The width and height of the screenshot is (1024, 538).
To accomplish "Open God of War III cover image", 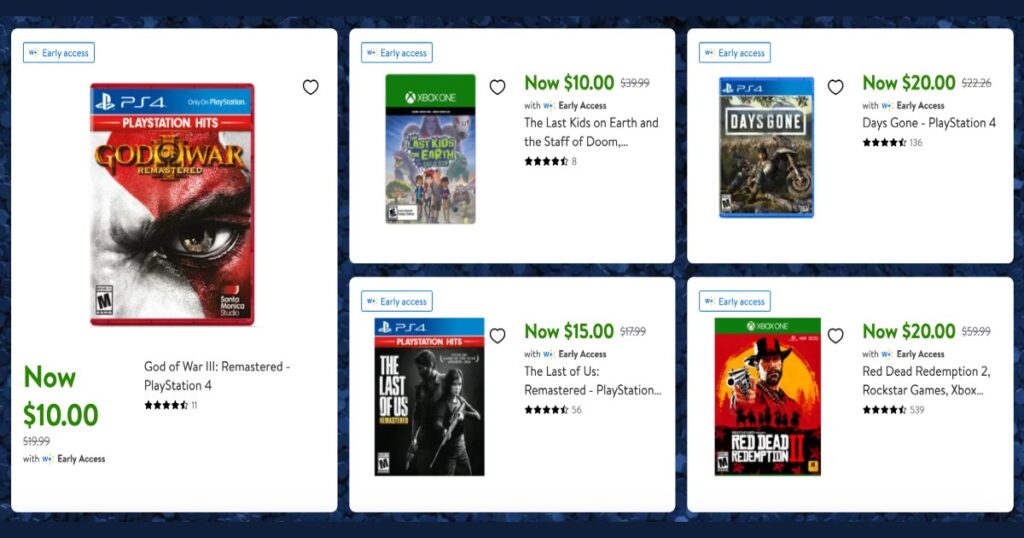I will point(172,204).
